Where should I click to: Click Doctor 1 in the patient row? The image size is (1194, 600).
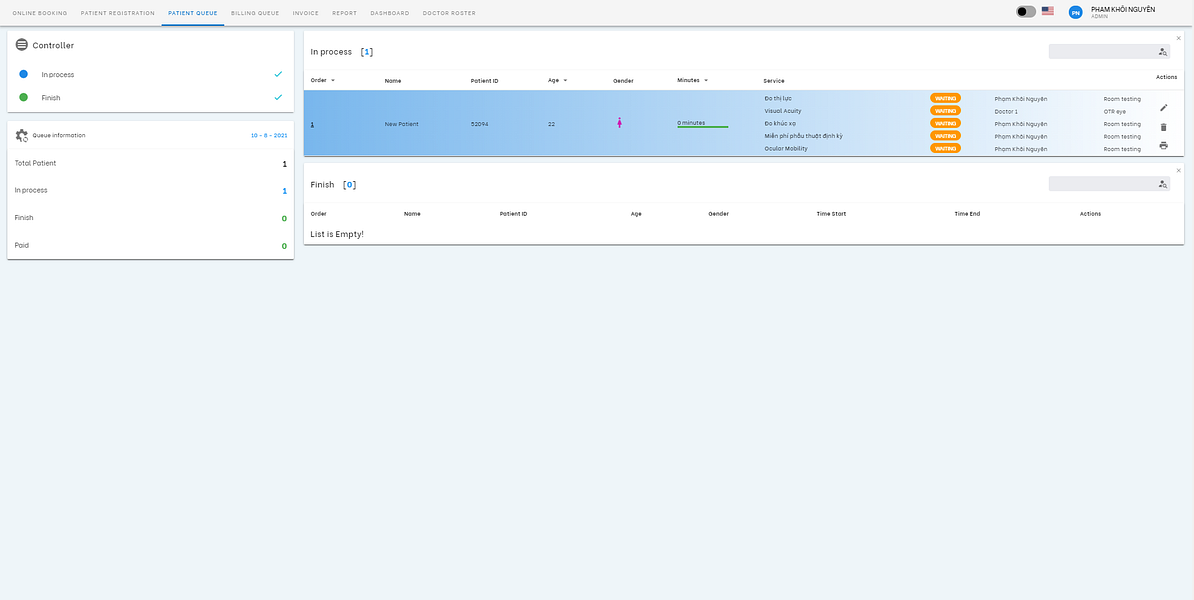1006,111
